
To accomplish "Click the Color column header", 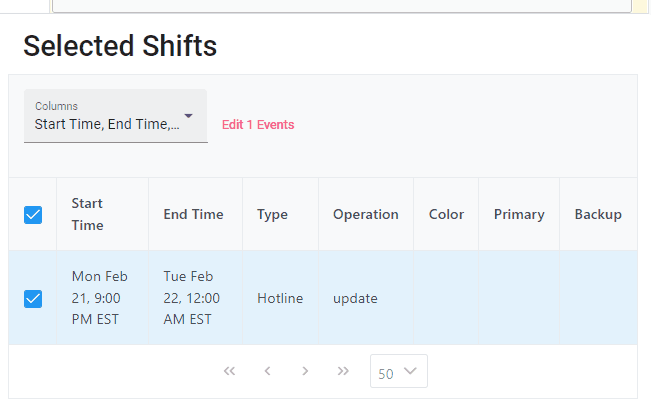I will coord(446,214).
